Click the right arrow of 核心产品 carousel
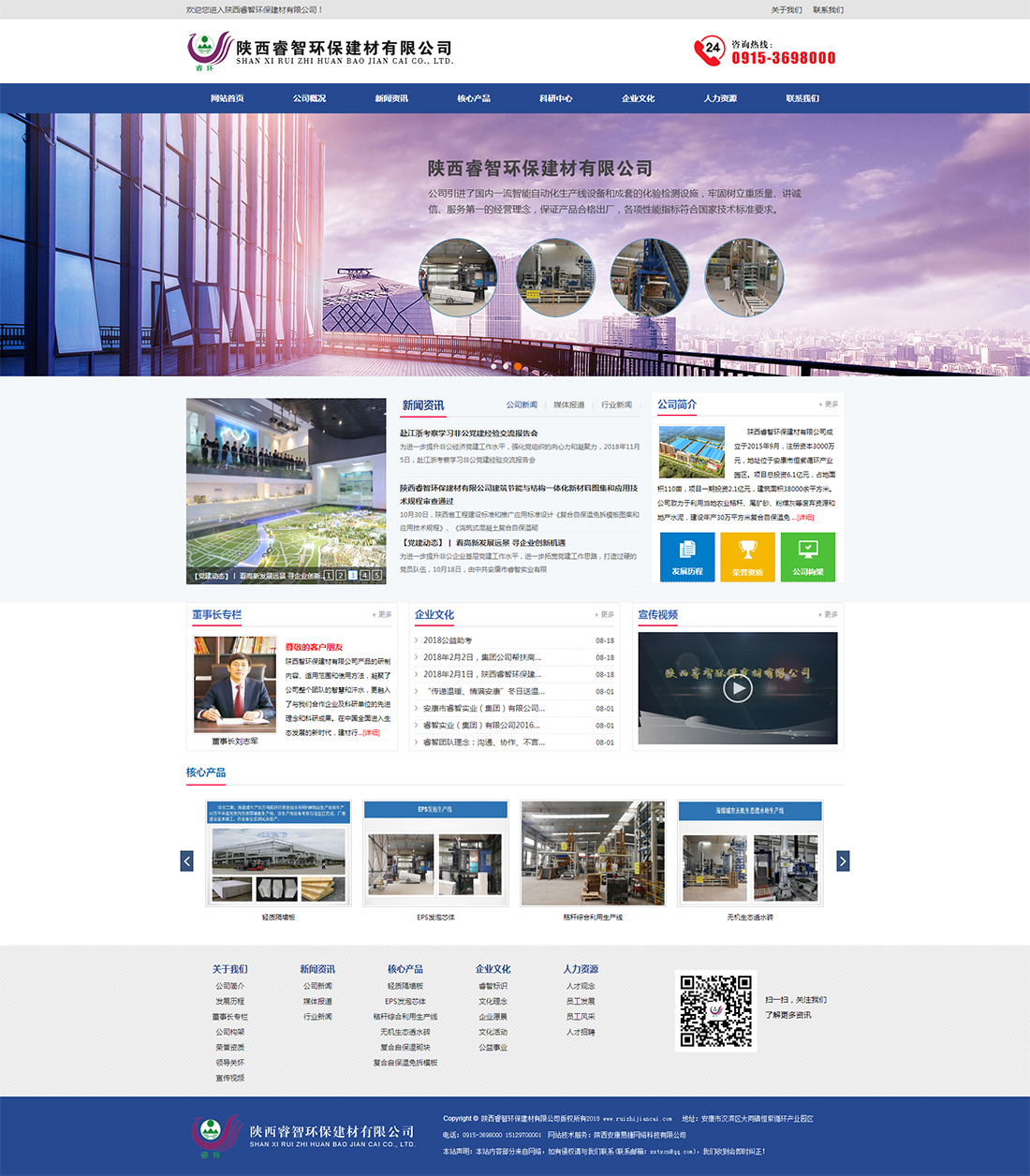1030x1176 pixels. [x=844, y=860]
